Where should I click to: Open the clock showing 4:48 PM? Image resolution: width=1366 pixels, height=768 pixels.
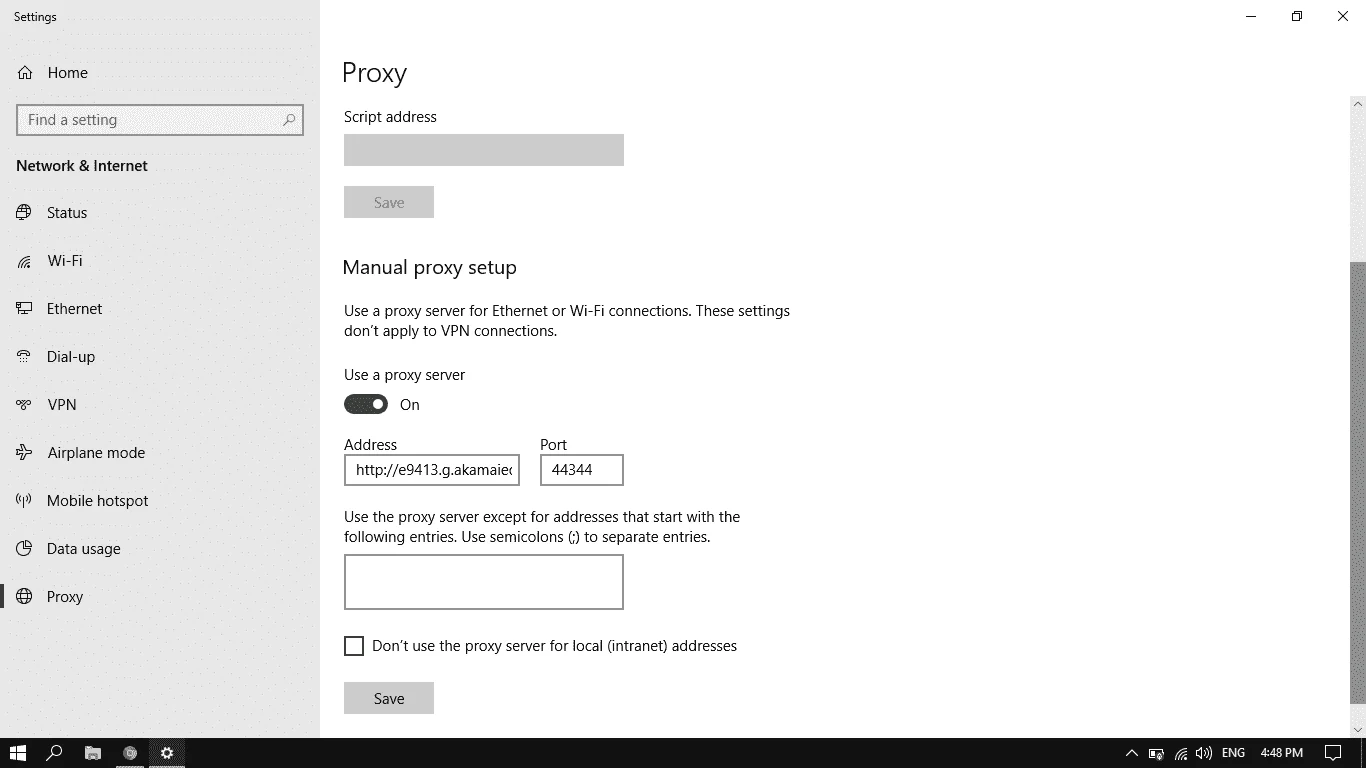pos(1282,753)
